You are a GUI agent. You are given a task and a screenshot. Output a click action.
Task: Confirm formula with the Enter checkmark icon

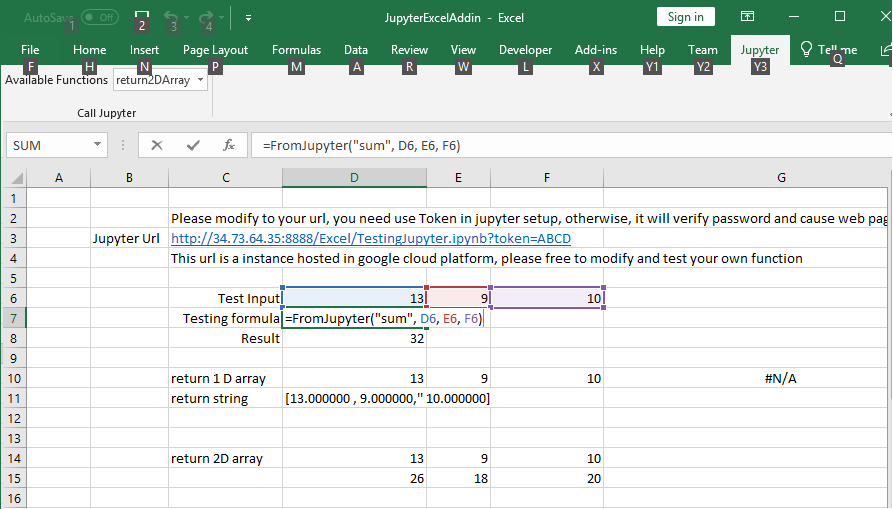pyautogui.click(x=193, y=145)
